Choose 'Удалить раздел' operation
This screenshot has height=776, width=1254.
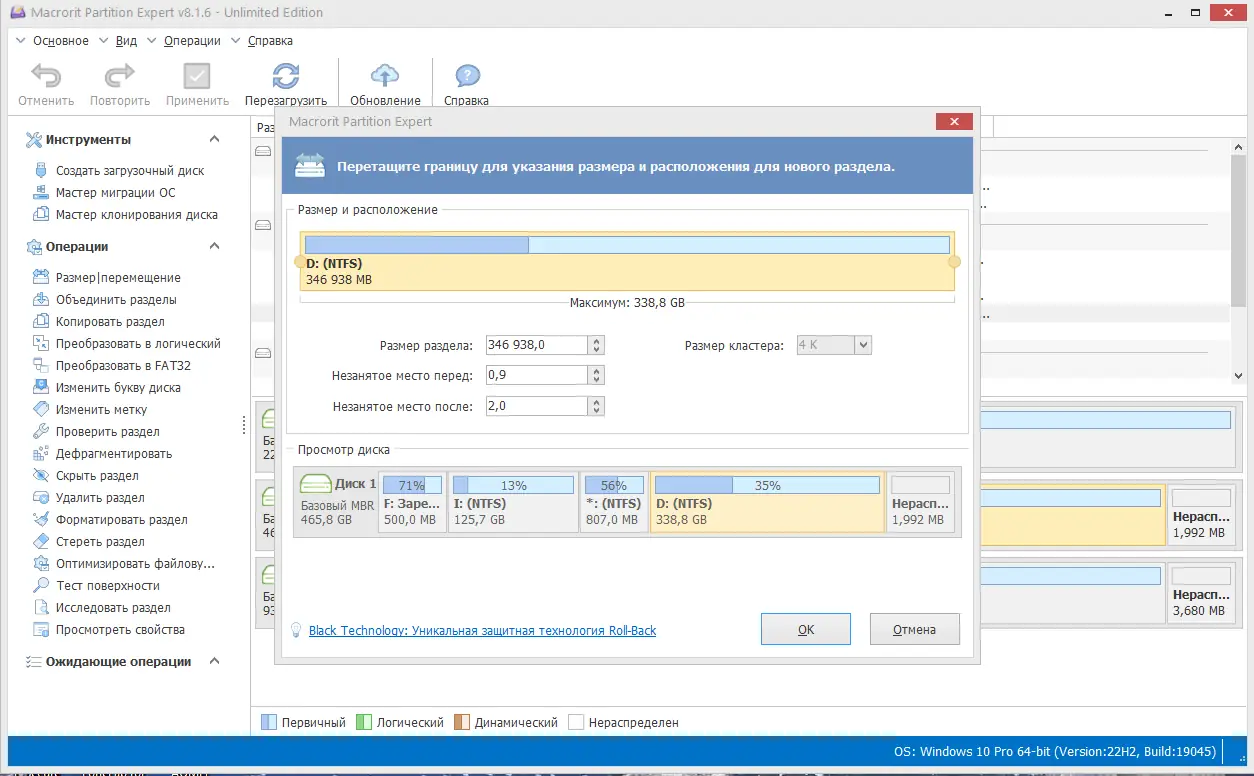pos(100,498)
